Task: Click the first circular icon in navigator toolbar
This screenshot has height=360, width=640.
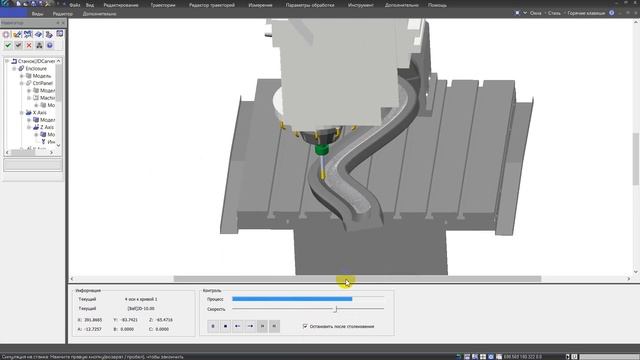Action: [x=6, y=35]
